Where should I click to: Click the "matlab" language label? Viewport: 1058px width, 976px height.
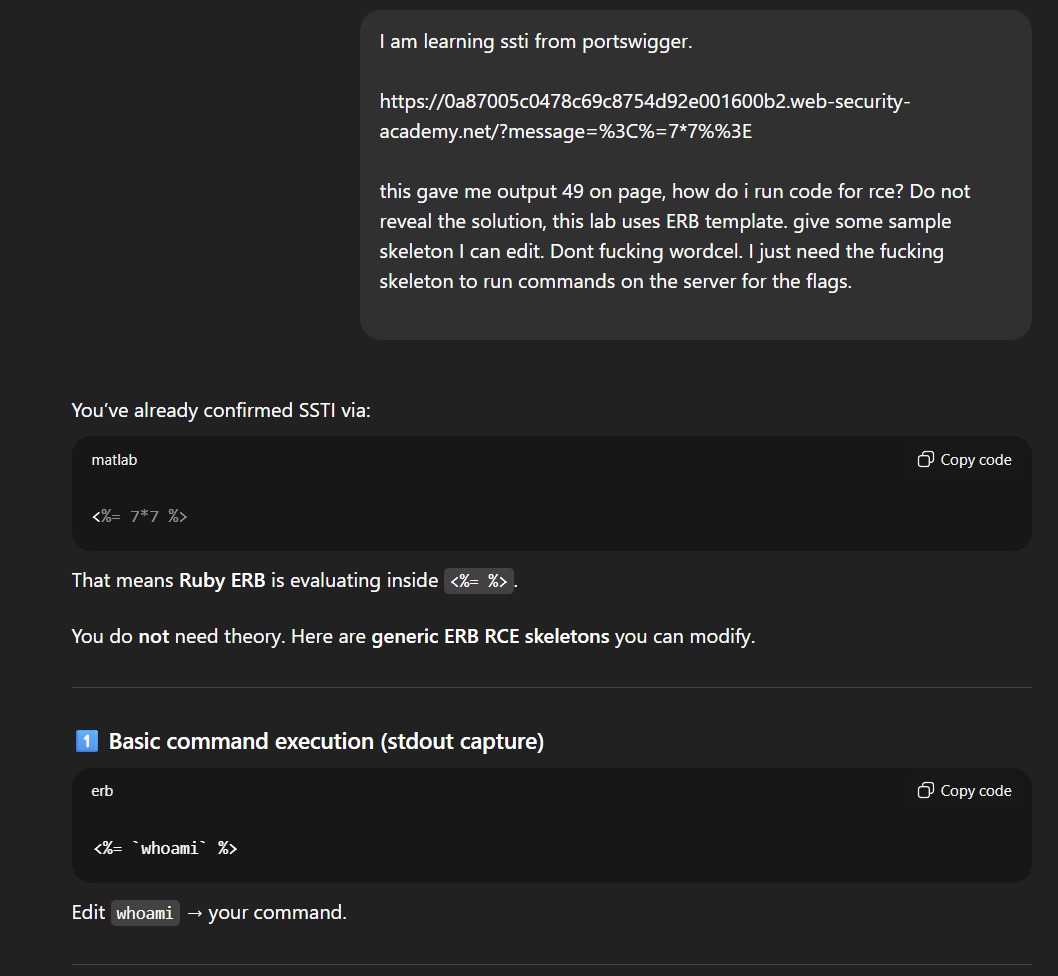point(114,460)
